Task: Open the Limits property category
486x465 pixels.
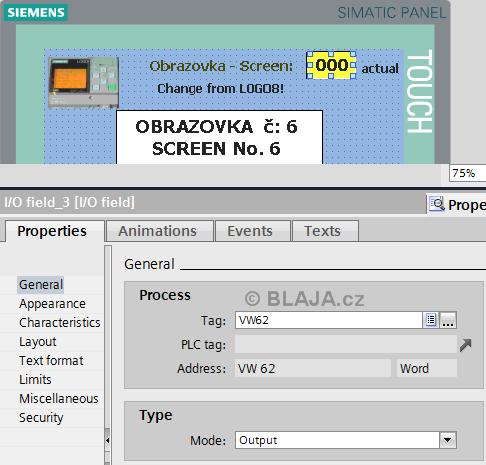Action: pos(35,380)
